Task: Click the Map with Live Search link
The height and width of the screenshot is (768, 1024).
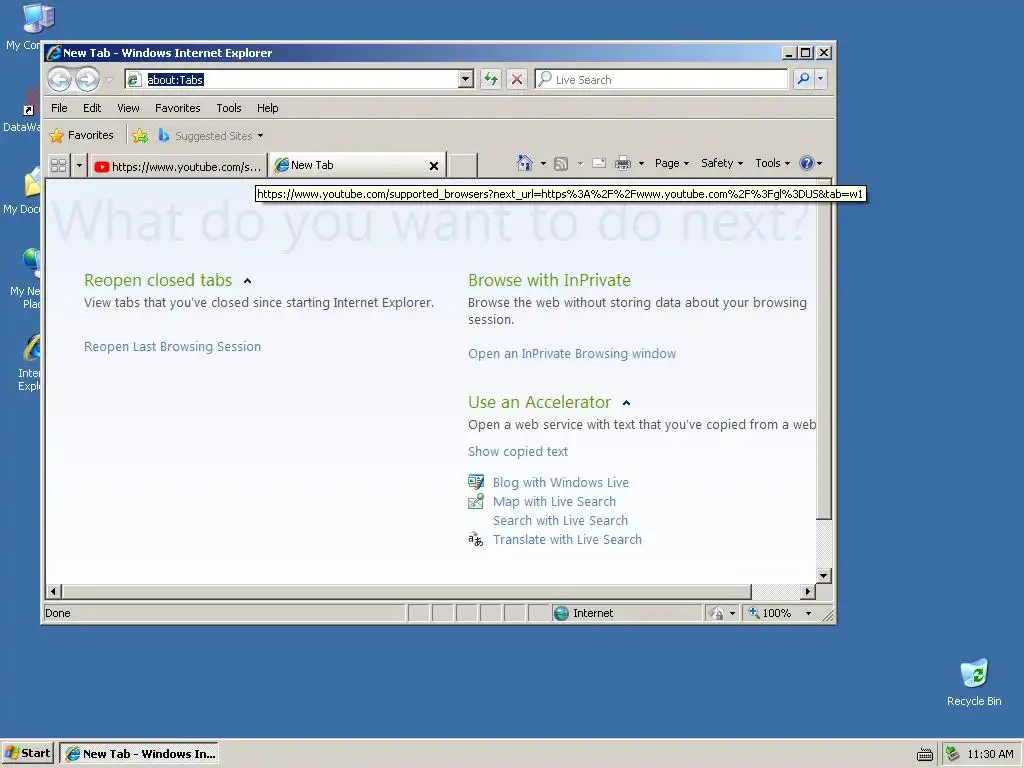Action: pyautogui.click(x=554, y=502)
